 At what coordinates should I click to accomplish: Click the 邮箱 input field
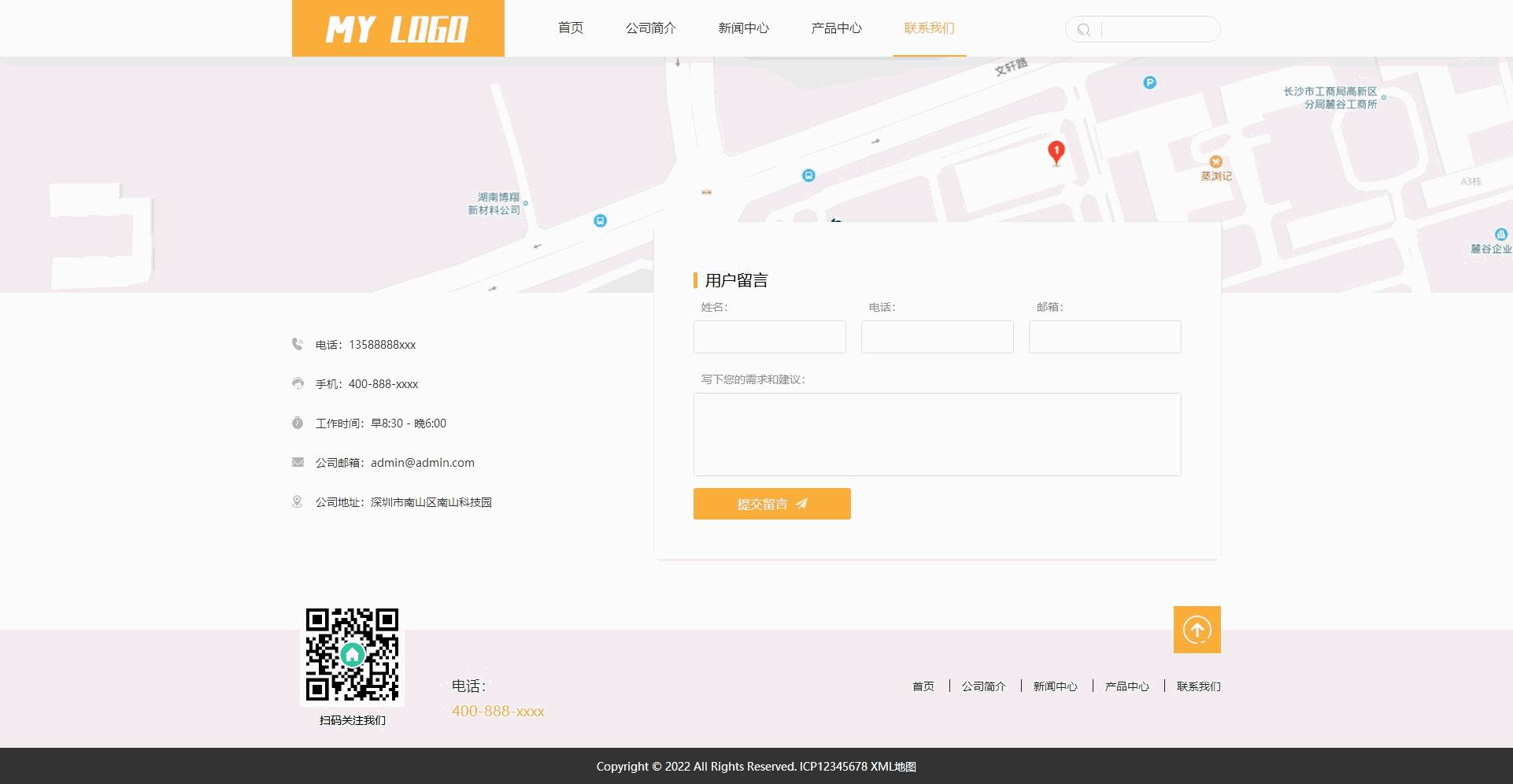click(1105, 337)
